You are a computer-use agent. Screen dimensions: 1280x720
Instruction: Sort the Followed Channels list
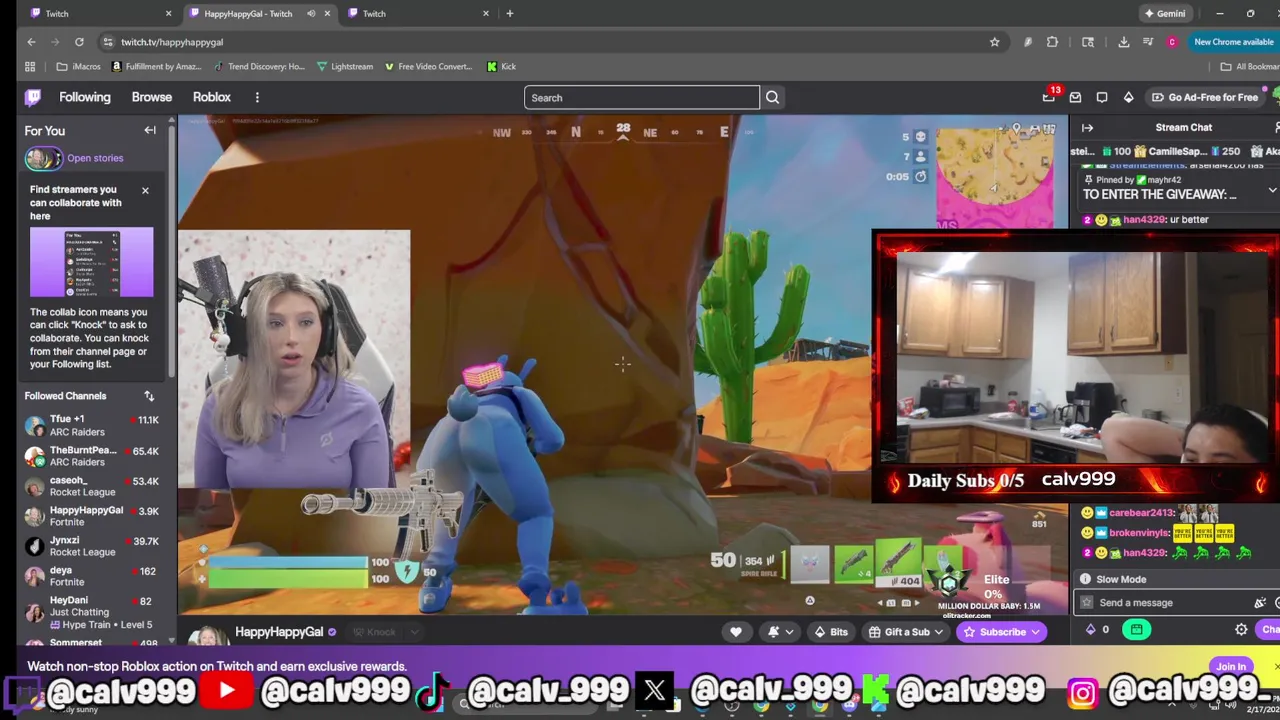pos(149,396)
